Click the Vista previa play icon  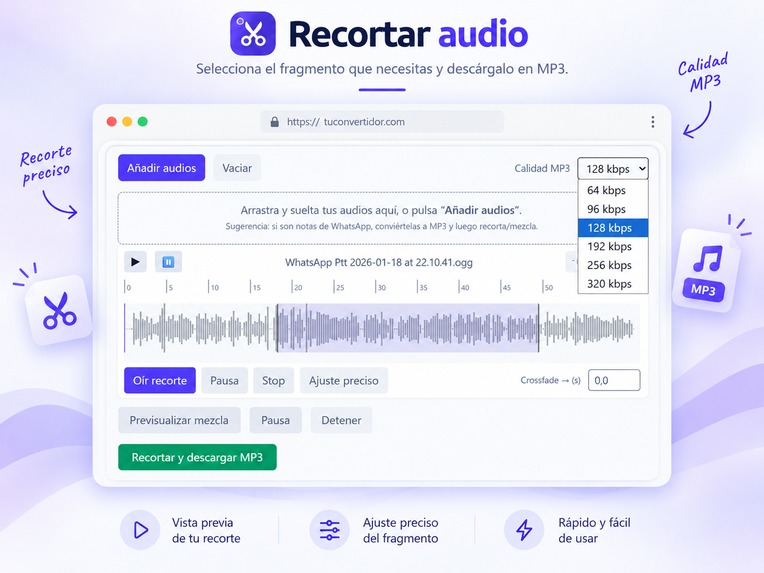[x=140, y=530]
